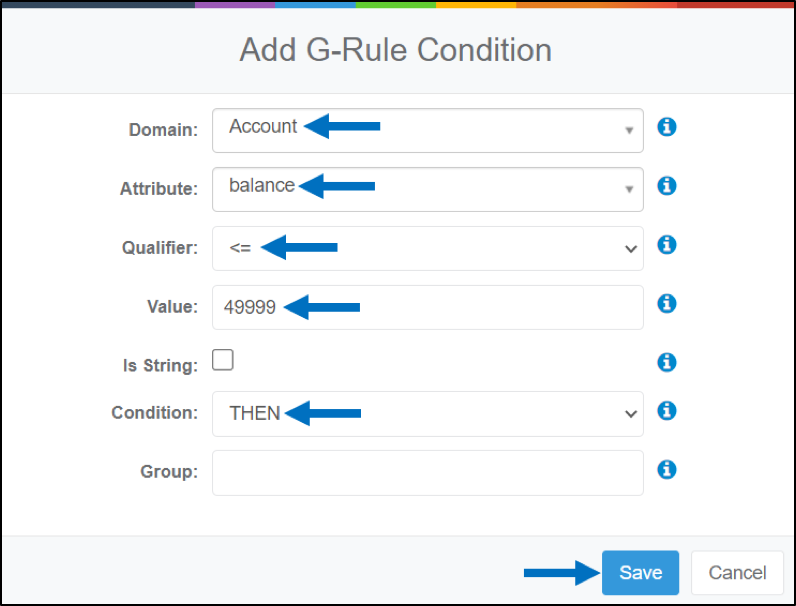Open the Qualifier dropdown set to <=
This screenshot has width=796, height=606.
(x=427, y=248)
